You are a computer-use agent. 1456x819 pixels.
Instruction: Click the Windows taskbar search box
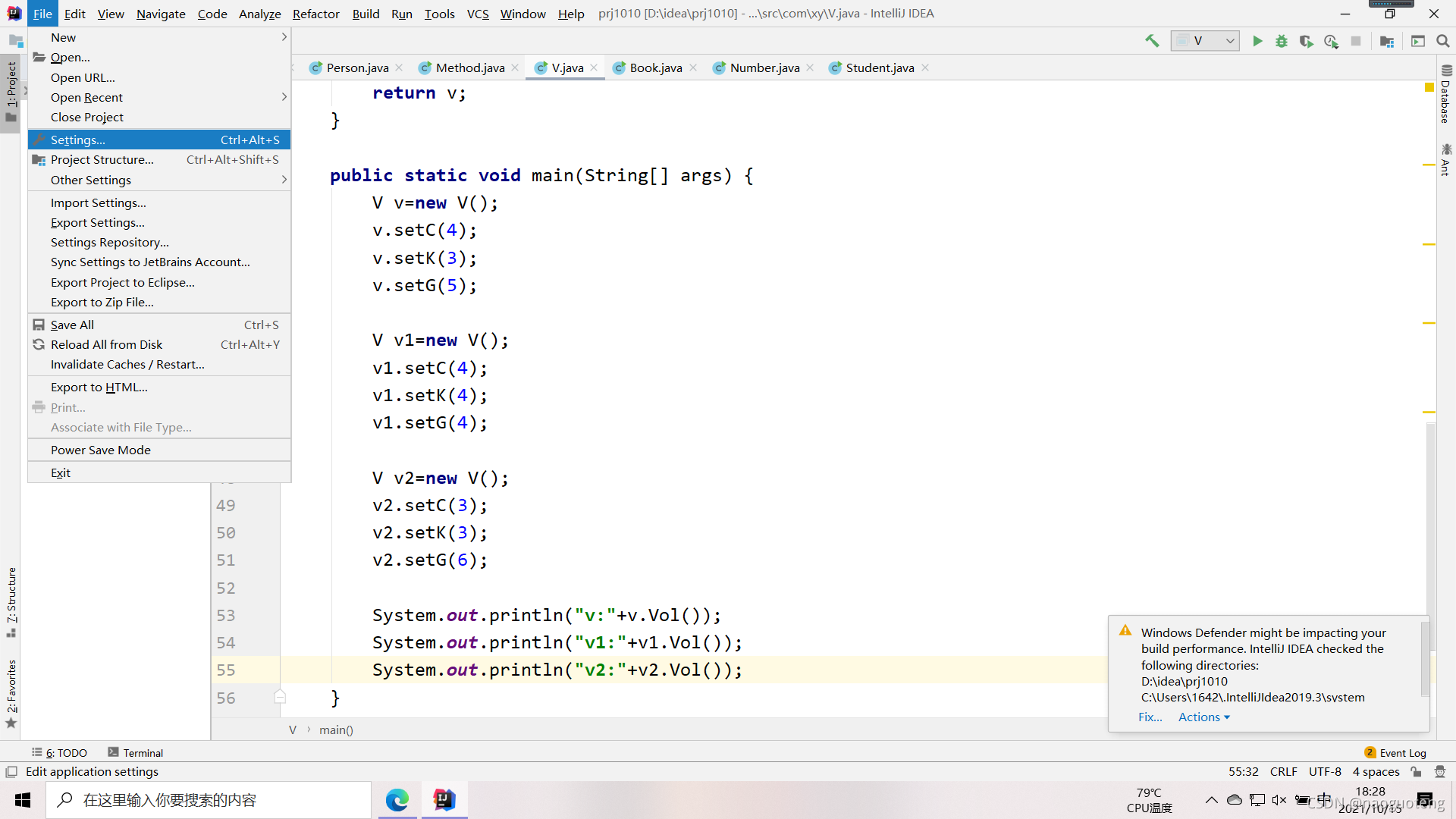click(209, 800)
